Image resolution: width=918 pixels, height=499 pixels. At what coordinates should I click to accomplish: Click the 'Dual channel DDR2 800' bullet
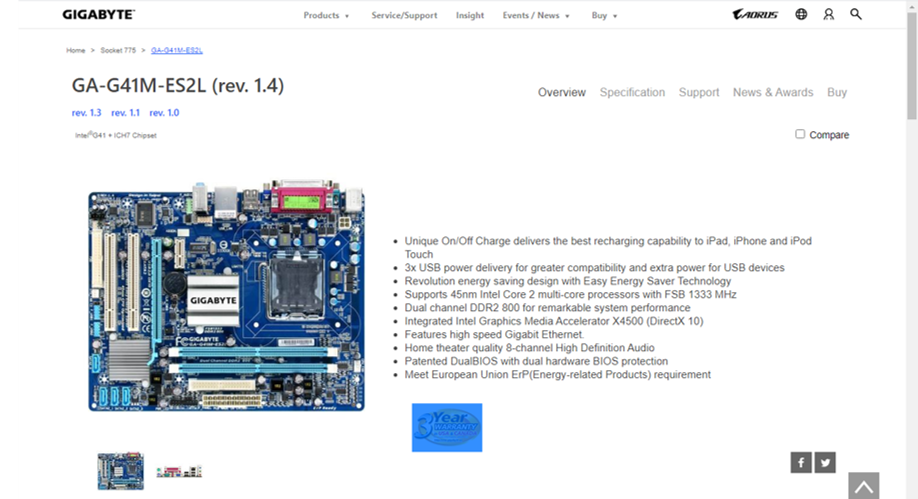coord(547,308)
